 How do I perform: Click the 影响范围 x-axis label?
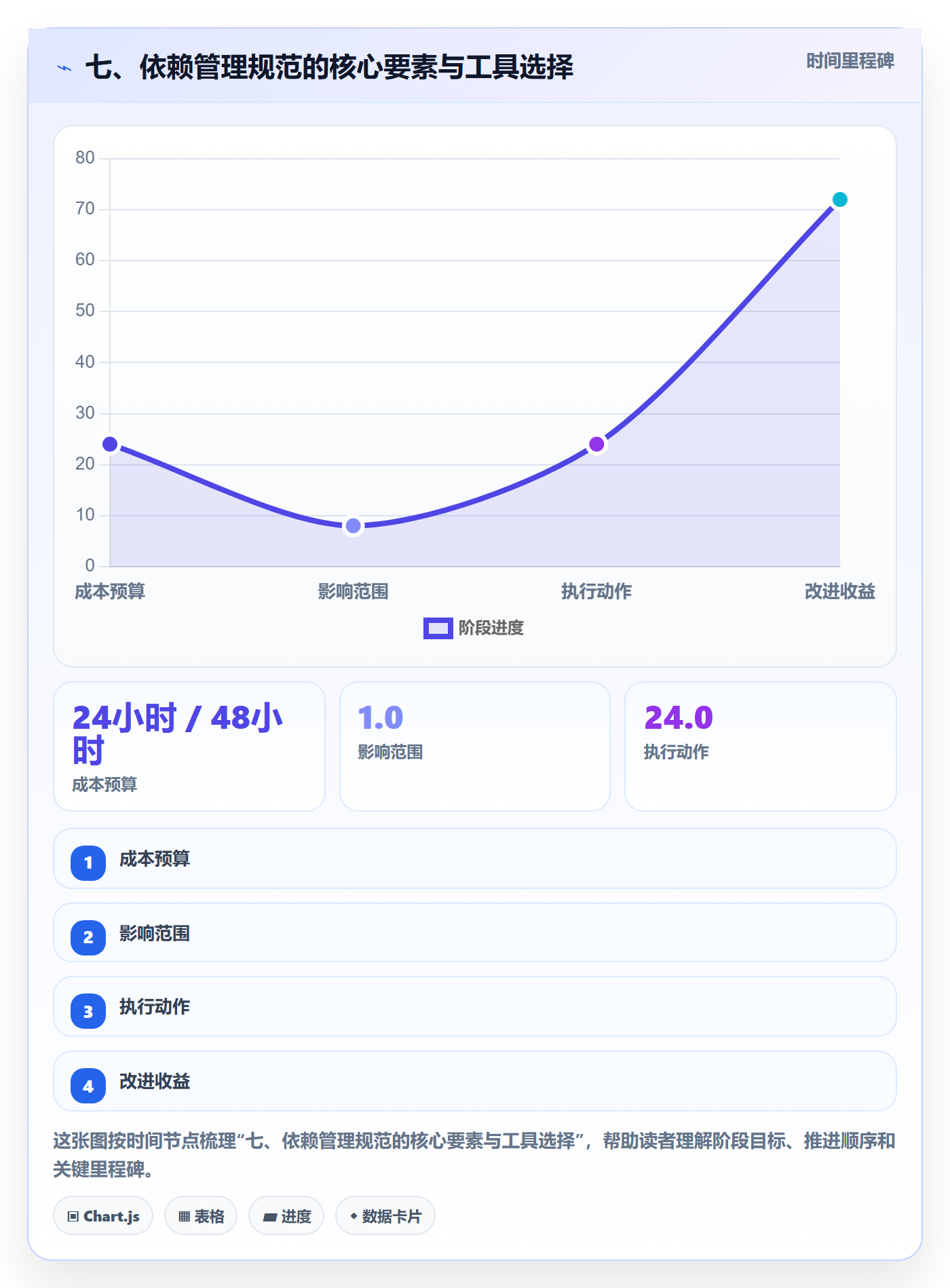(x=353, y=592)
